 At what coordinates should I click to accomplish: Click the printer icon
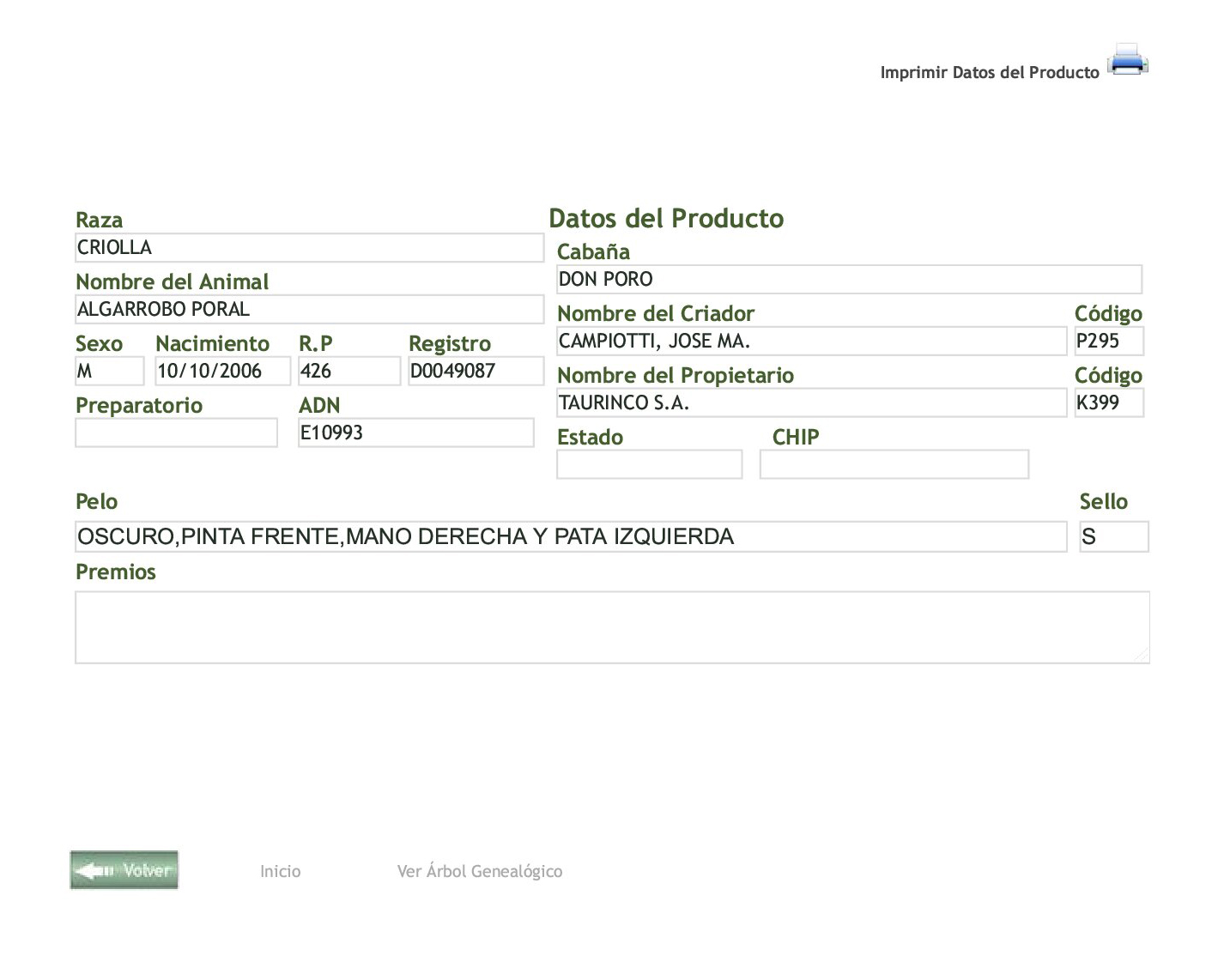tap(1127, 60)
